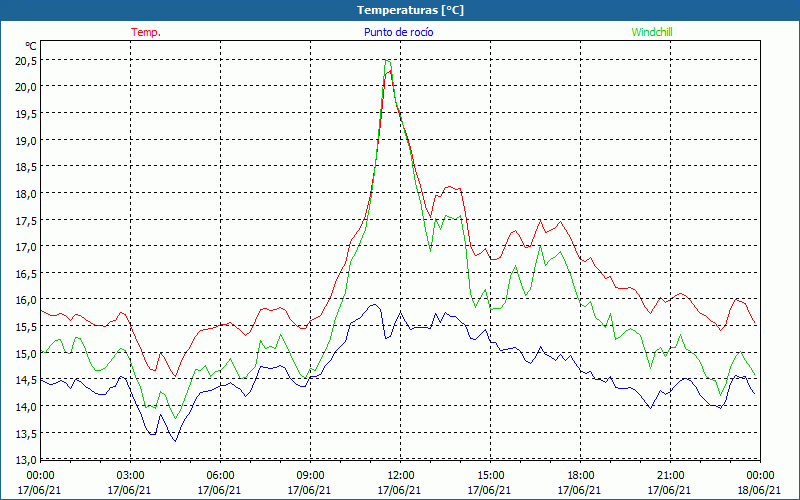The height and width of the screenshot is (500, 800).
Task: Click the '15:00' time axis label
Action: [x=490, y=475]
